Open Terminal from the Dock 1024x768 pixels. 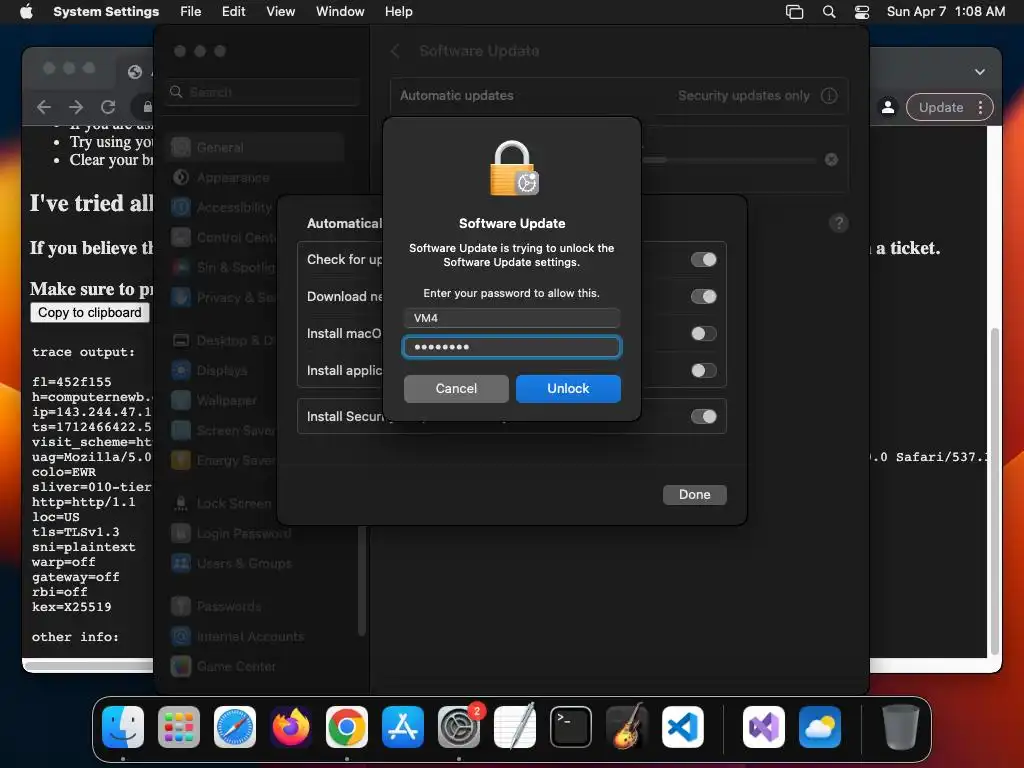(x=571, y=727)
